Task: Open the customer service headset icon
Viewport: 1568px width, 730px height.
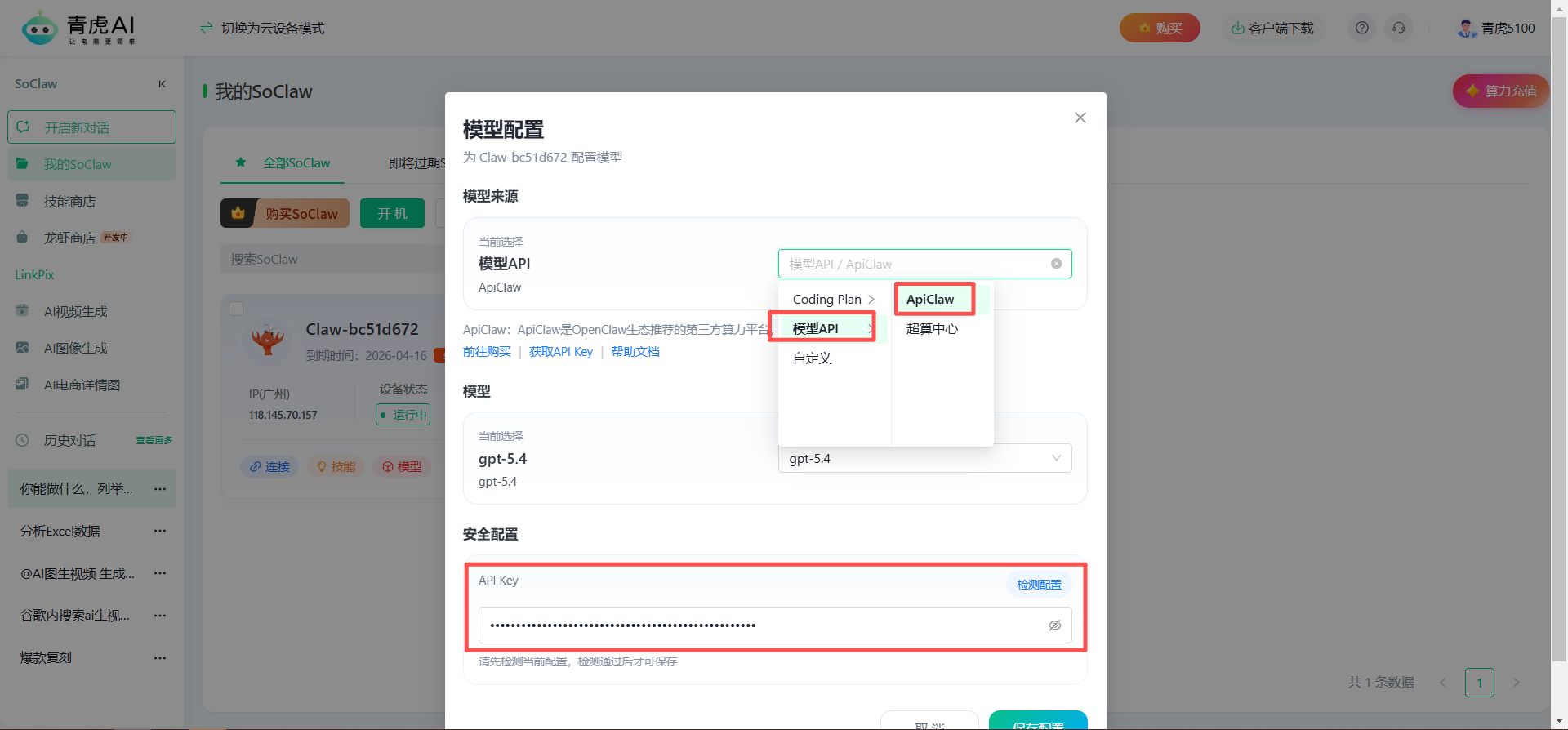Action: click(x=1399, y=28)
